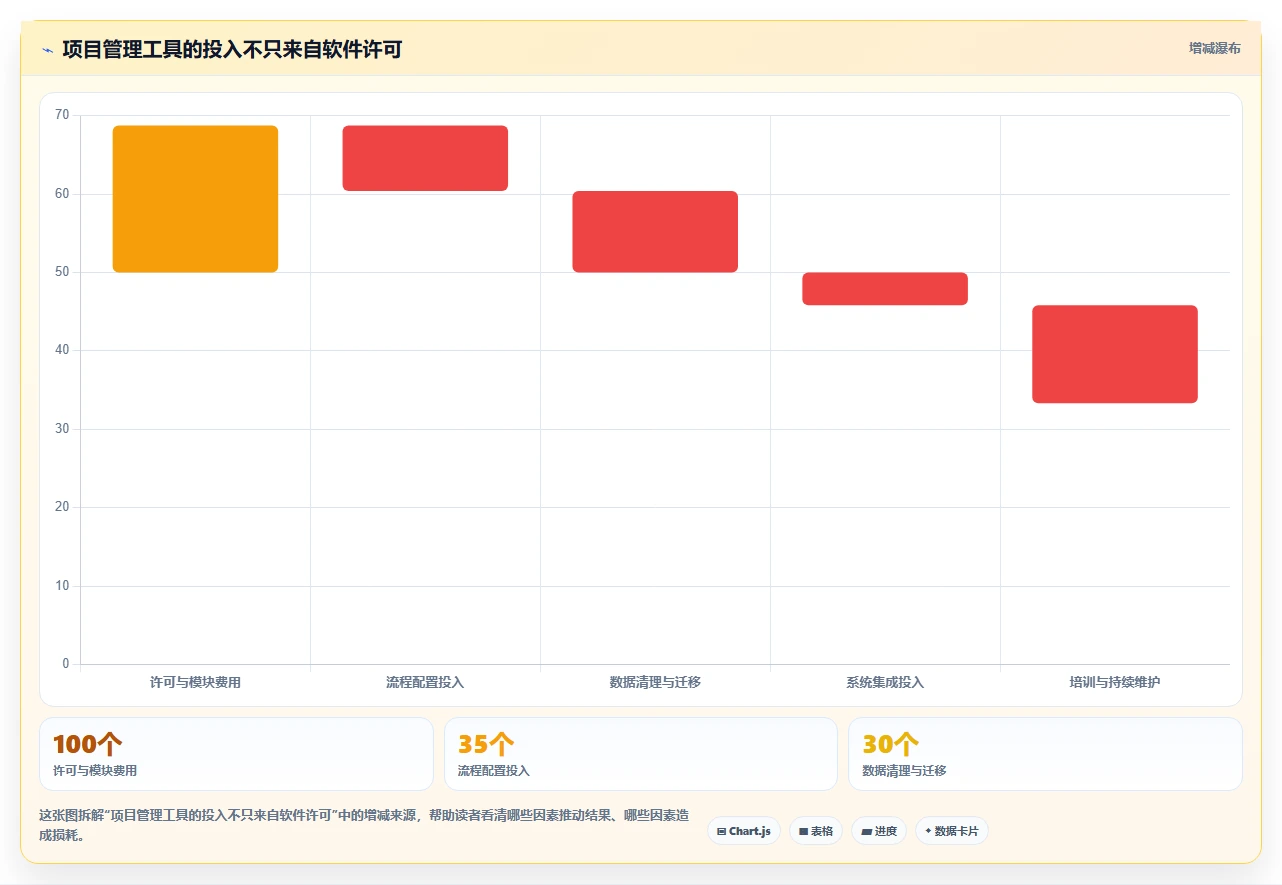Click y-axis value 30
This screenshot has height=885, width=1282.
click(63, 429)
